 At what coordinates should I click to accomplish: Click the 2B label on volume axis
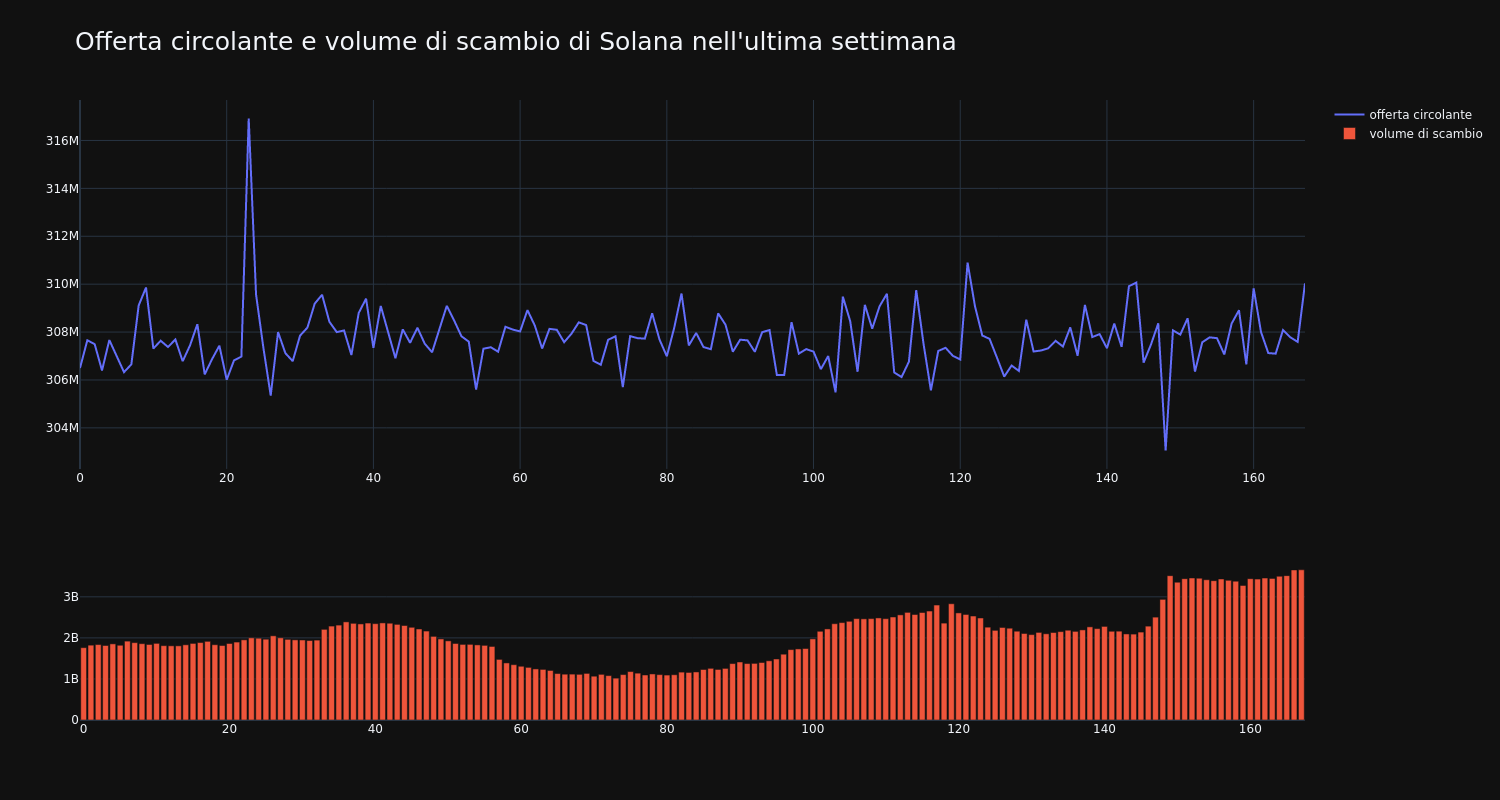(x=71, y=638)
